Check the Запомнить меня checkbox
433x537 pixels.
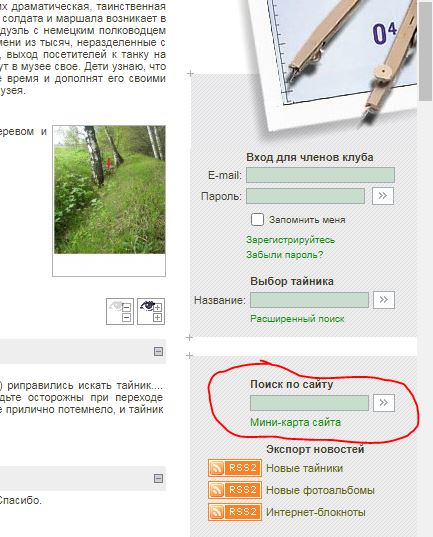pyautogui.click(x=257, y=220)
